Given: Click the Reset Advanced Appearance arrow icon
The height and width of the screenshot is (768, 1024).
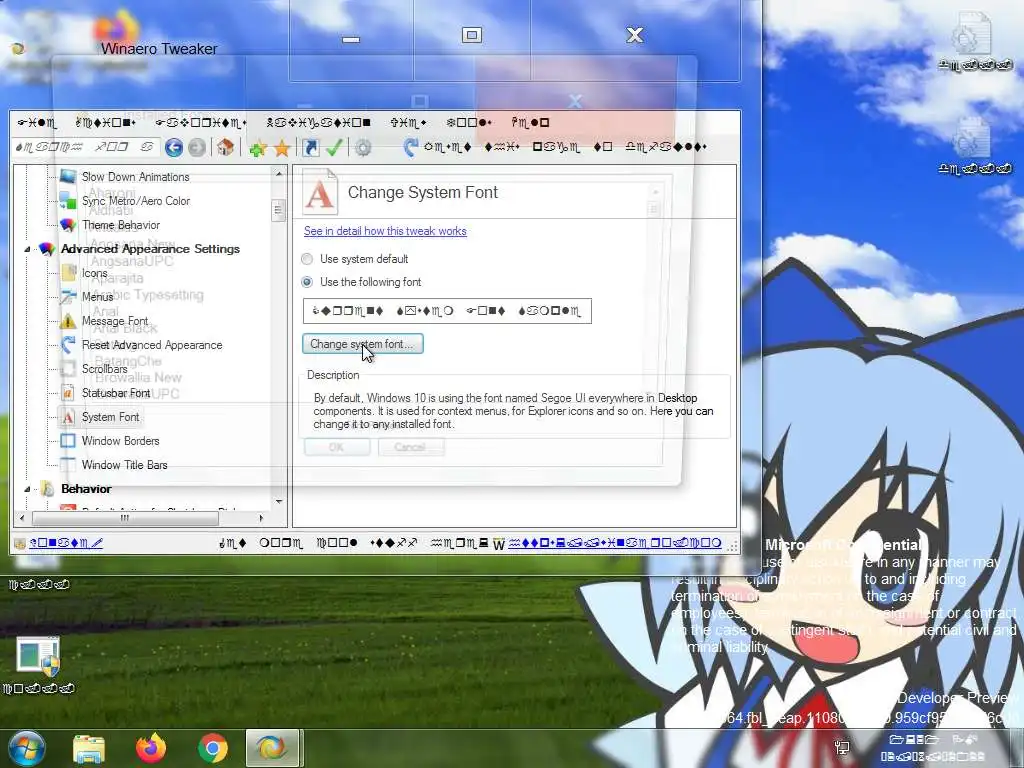Looking at the screenshot, I should point(69,345).
